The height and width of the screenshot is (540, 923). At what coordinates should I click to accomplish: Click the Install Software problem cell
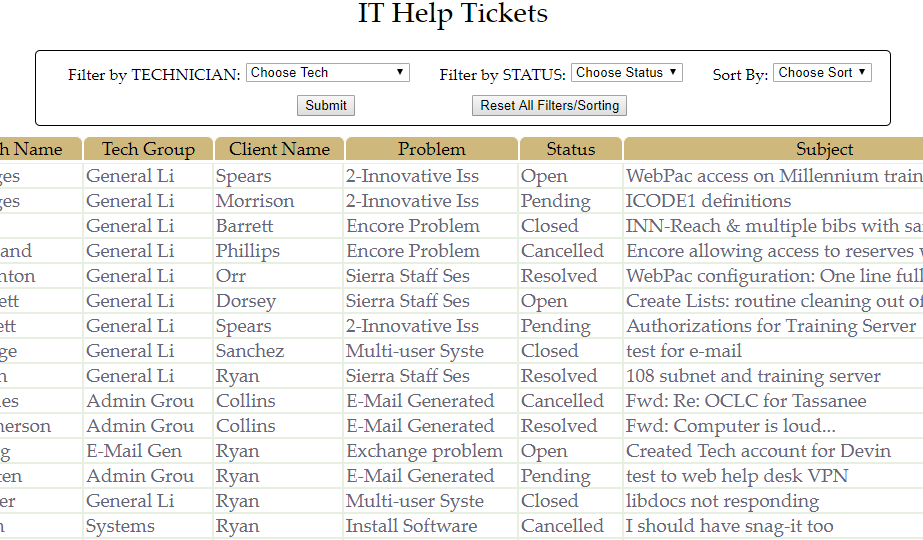tap(412, 526)
